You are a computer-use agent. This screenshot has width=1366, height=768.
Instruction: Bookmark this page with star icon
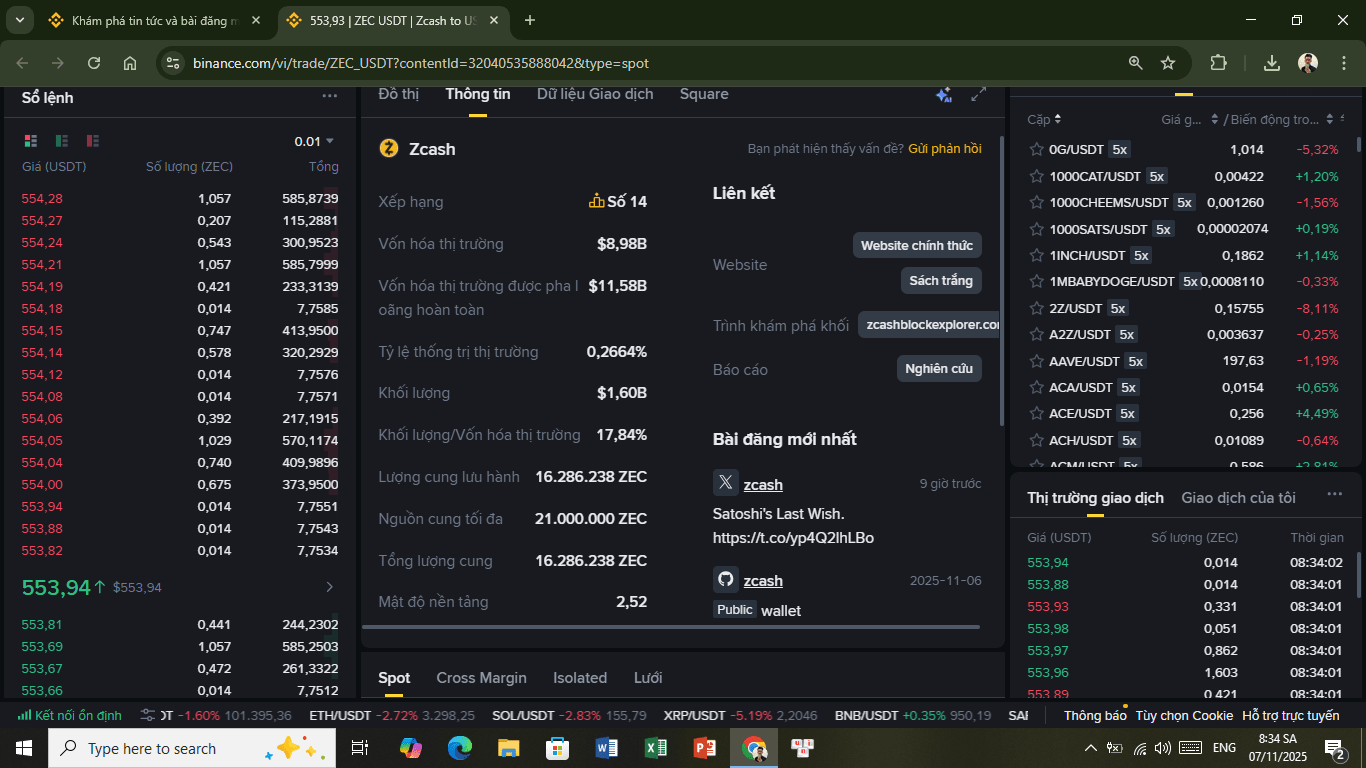click(1168, 63)
